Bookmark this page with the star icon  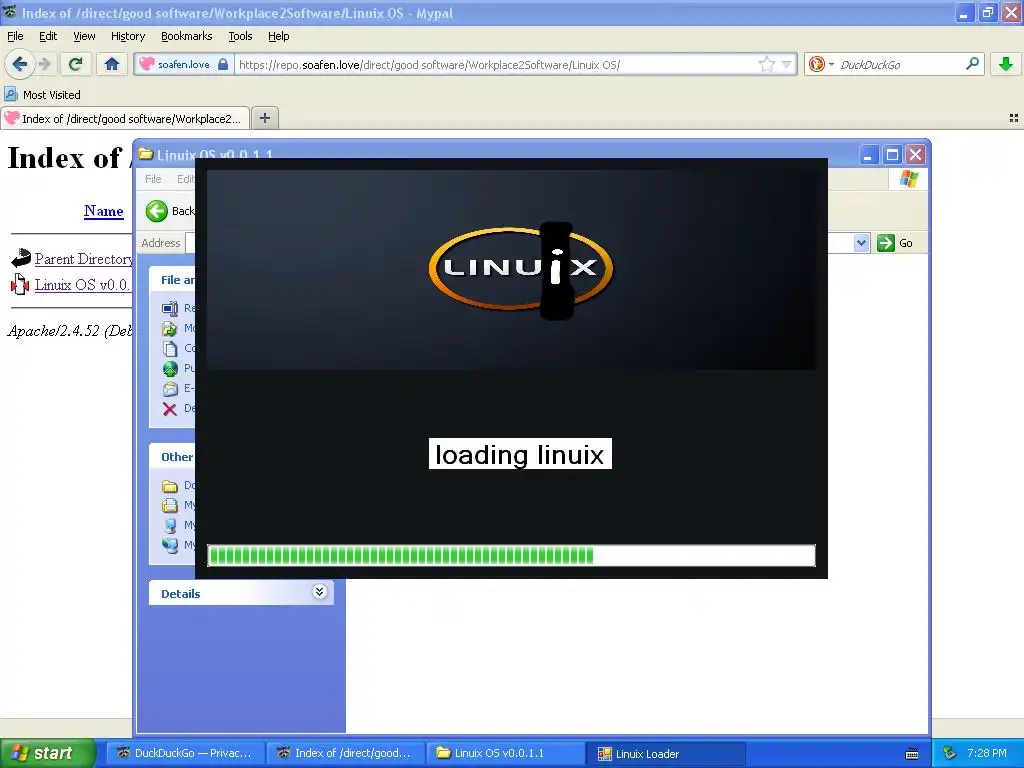(x=767, y=64)
